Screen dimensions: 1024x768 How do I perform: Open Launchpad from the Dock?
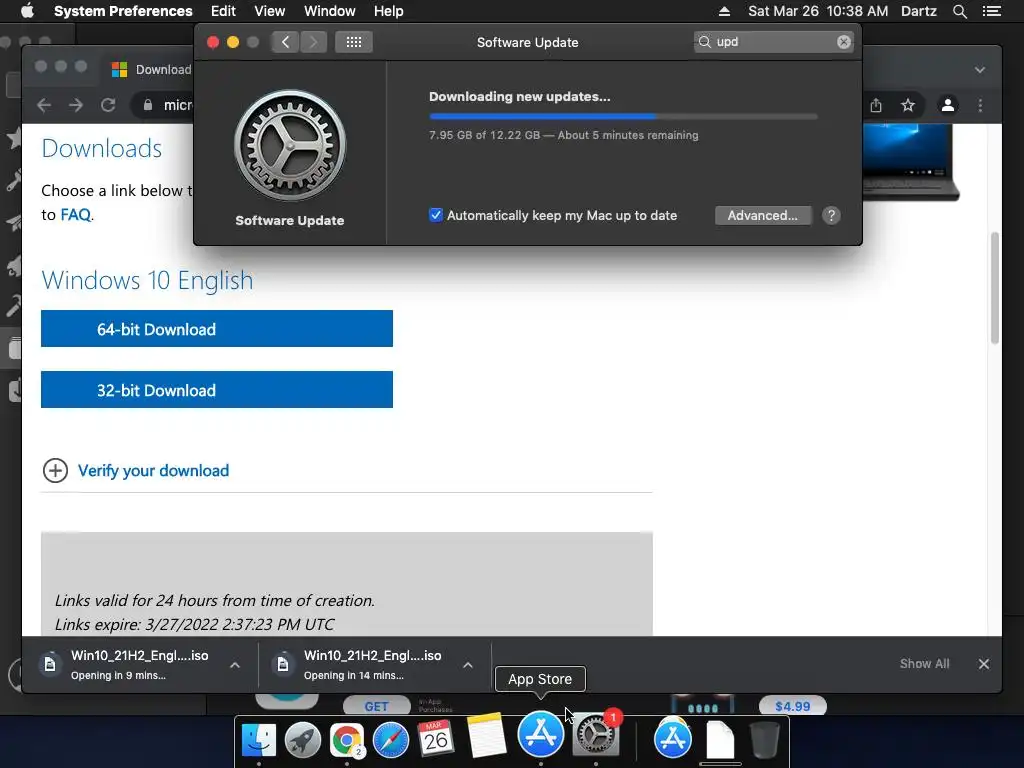302,739
